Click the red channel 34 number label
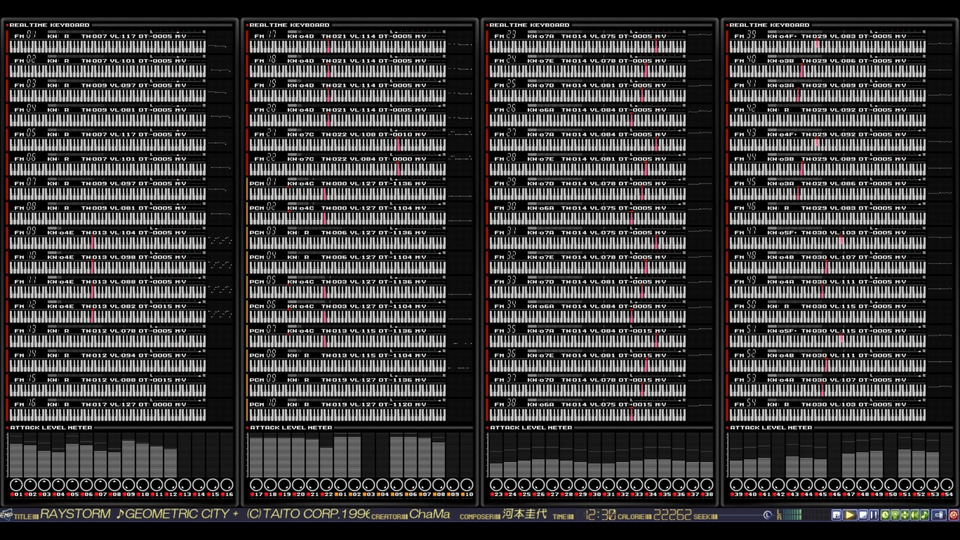The height and width of the screenshot is (540, 960). tap(651, 494)
